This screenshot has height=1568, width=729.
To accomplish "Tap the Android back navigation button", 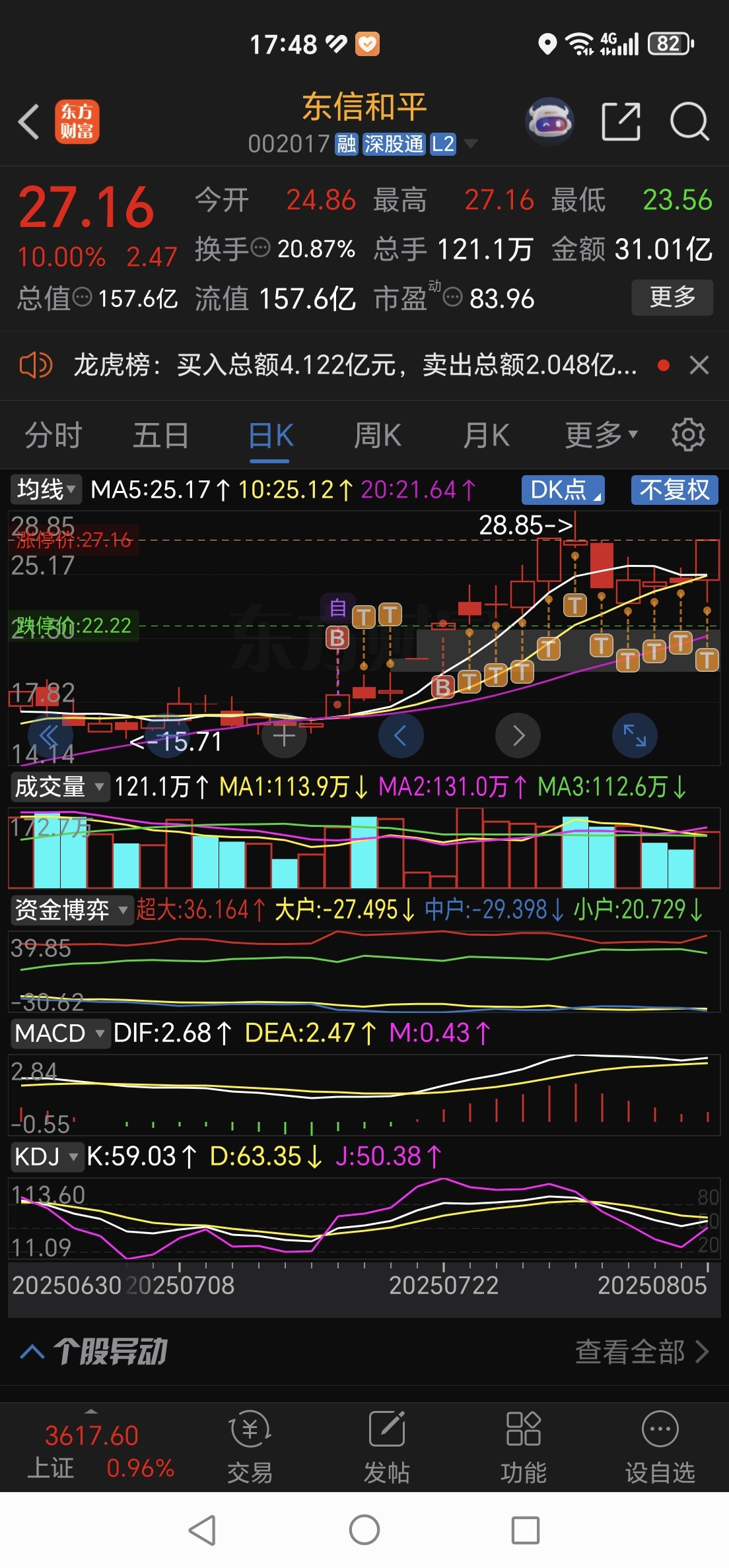I will (x=203, y=1530).
